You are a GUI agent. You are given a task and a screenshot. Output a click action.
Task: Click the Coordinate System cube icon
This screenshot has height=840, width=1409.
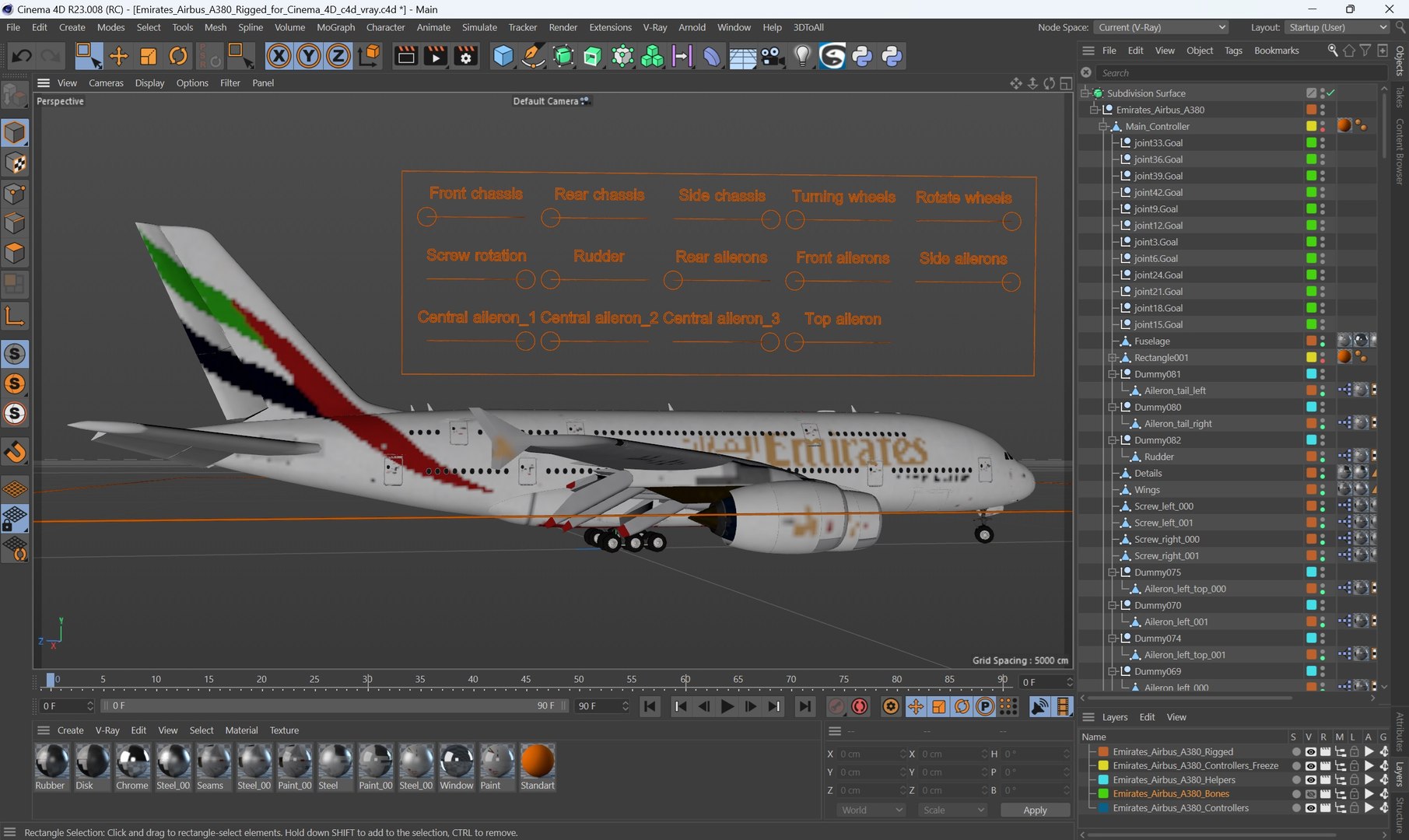click(x=370, y=56)
